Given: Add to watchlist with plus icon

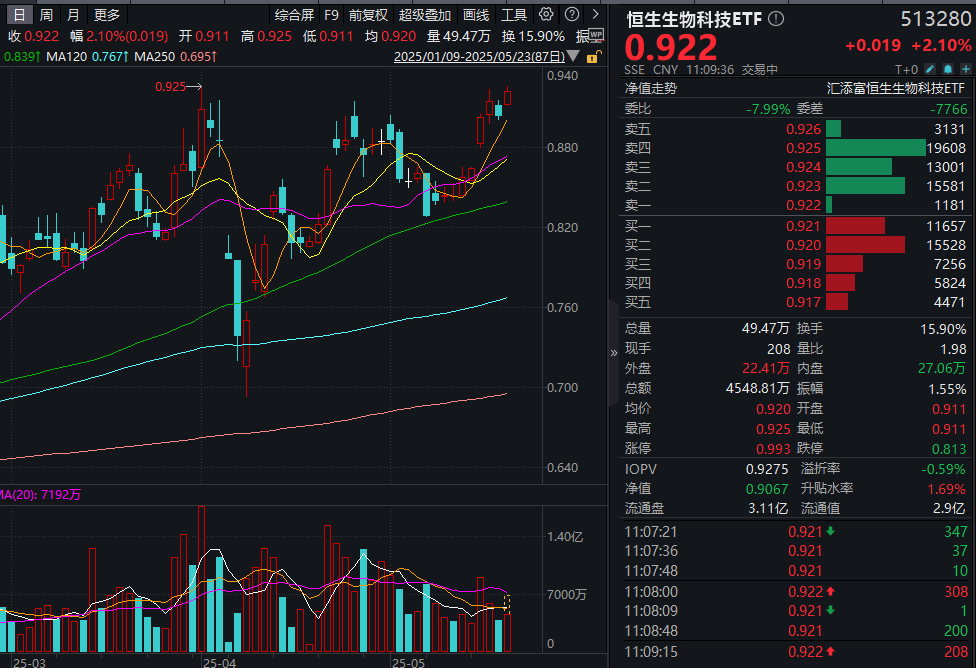Looking at the screenshot, I should click(965, 69).
